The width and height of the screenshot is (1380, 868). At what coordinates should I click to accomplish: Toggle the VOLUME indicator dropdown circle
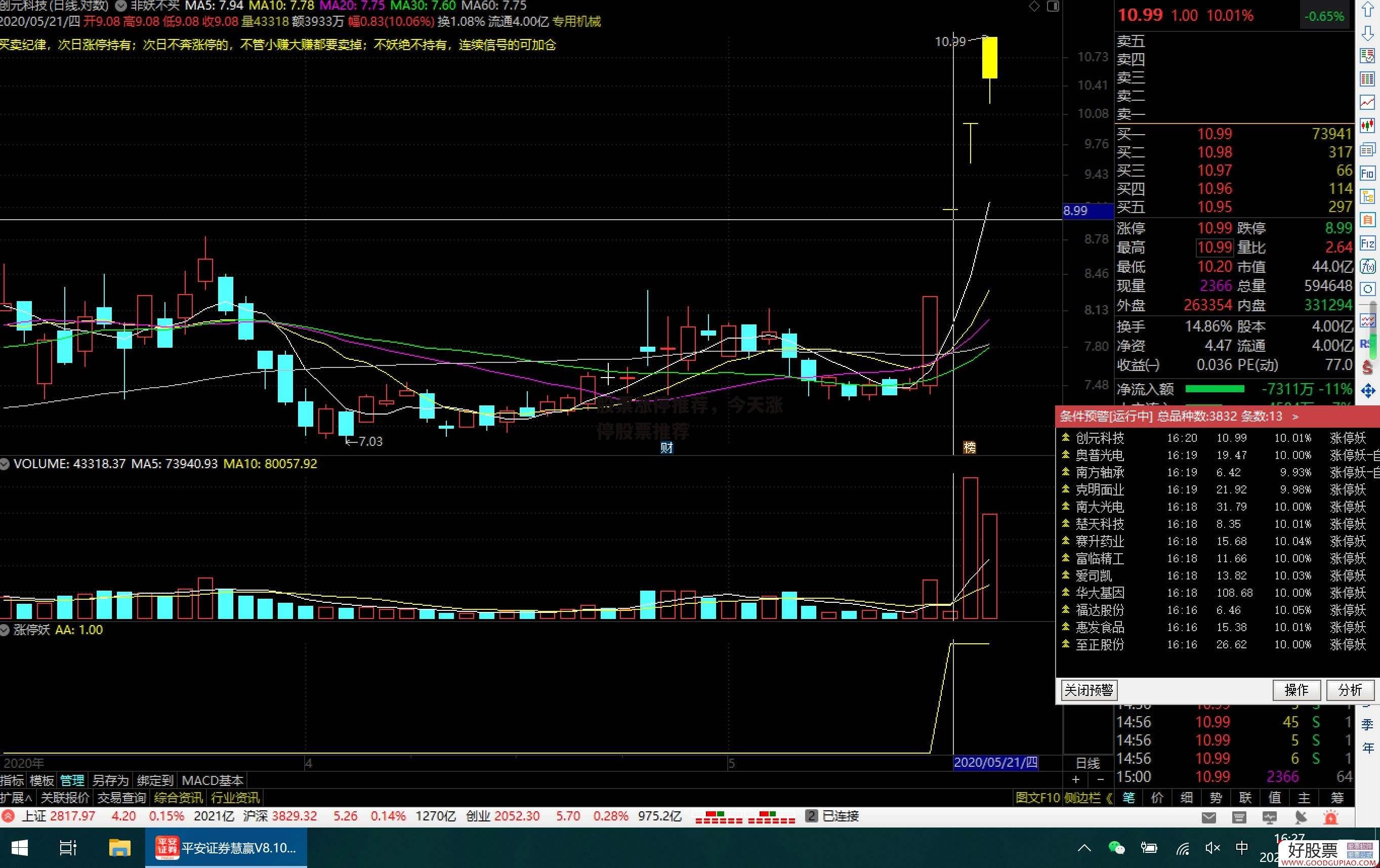click(x=5, y=464)
